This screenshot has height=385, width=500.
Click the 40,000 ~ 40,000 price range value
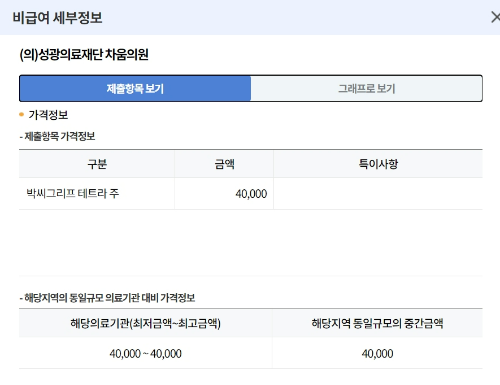coord(145,354)
